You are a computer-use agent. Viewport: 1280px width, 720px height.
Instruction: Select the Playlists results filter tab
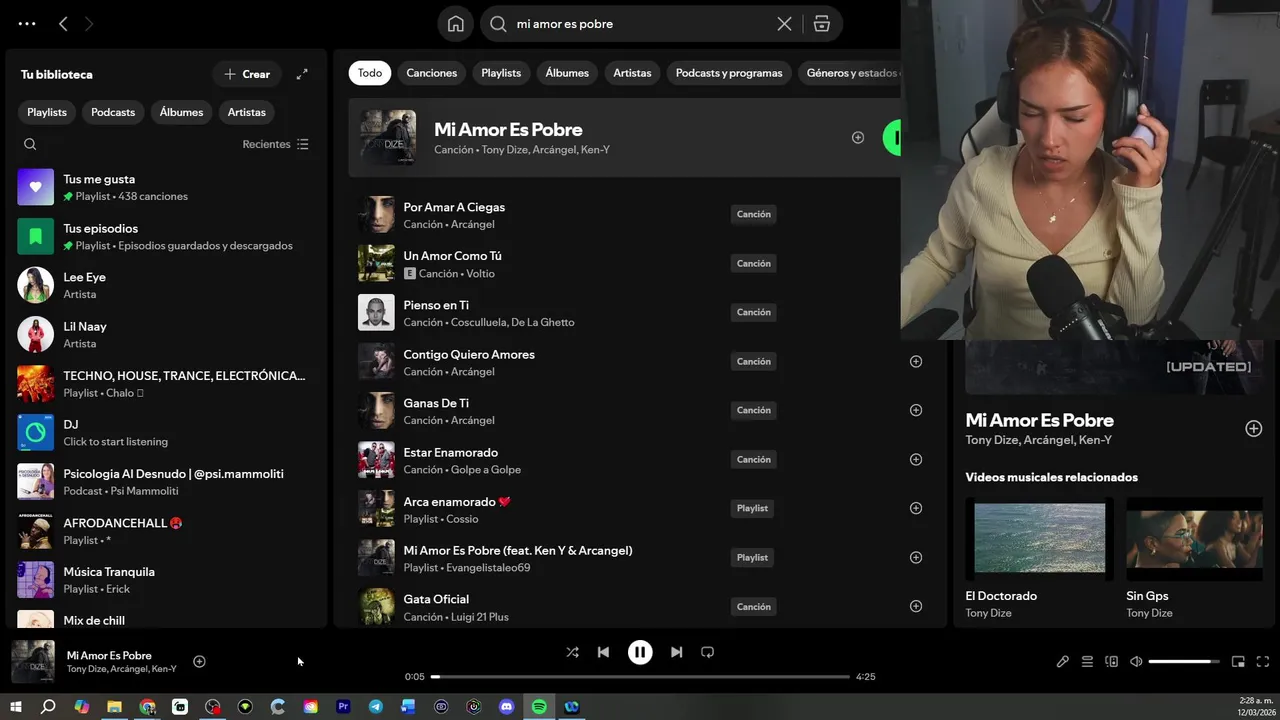[501, 73]
